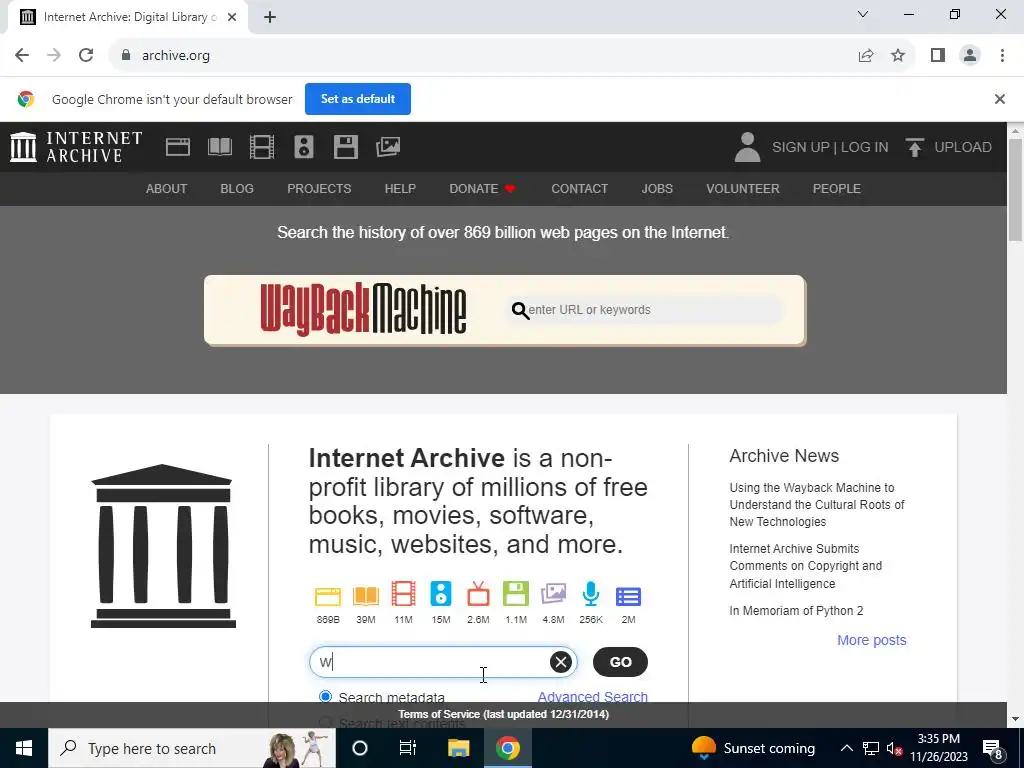
Task: Open the Web icon in Archive top nav
Action: tap(178, 147)
